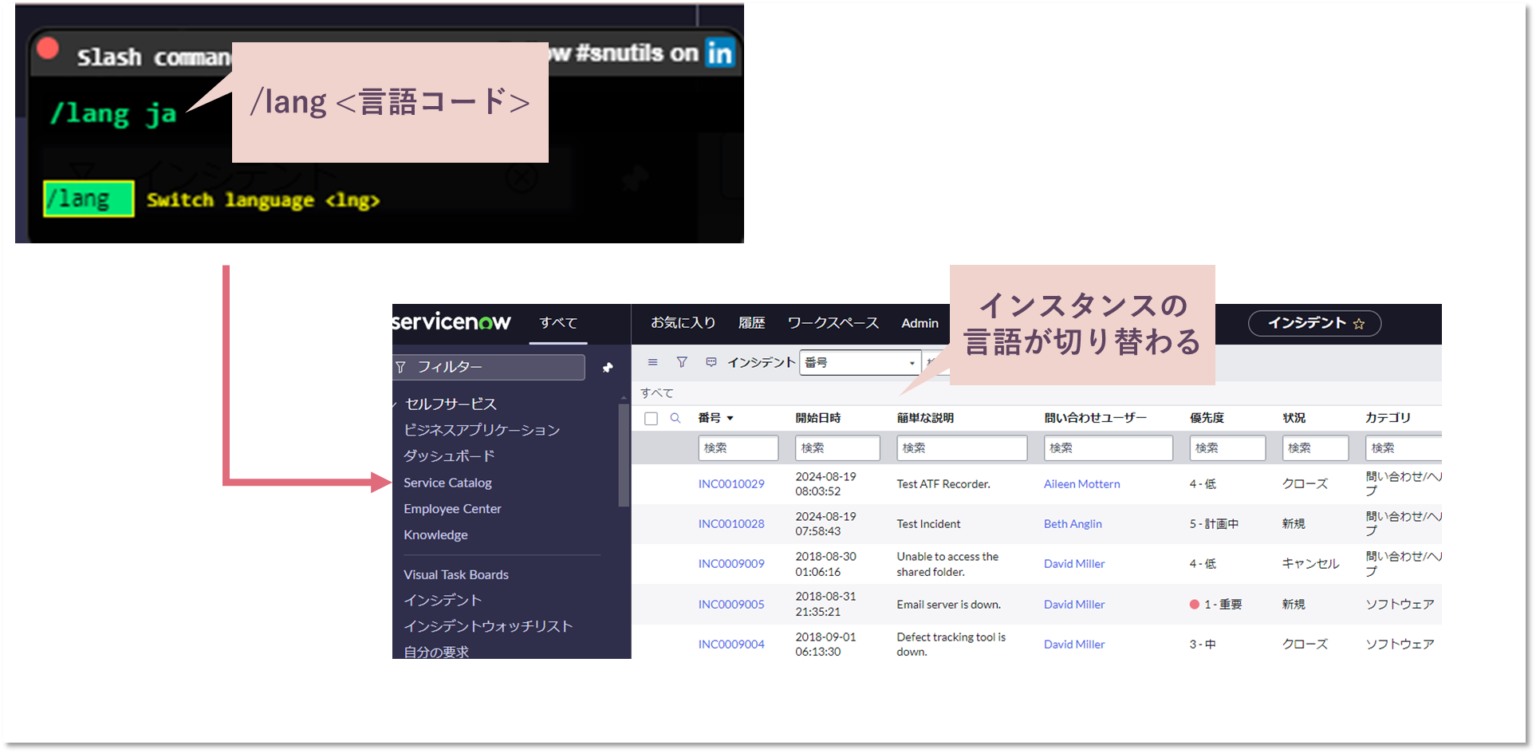Open the お気に入り menu
Screen dimensions: 1536x753
pos(684,322)
